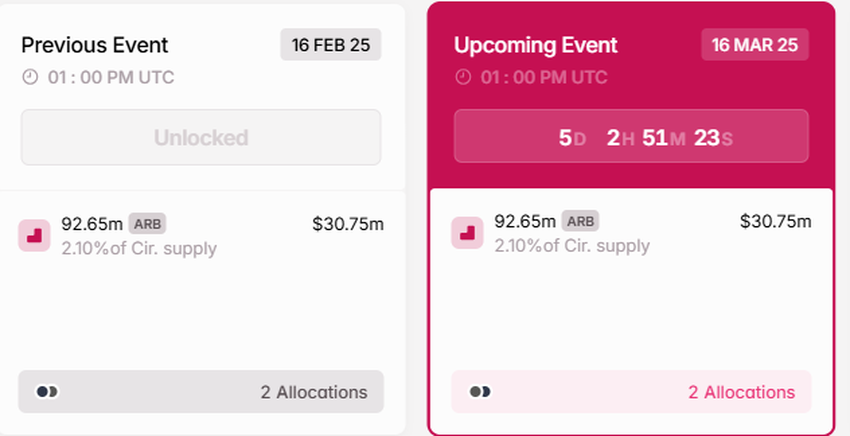Expand 2 Allocations in Upcoming Event card

point(741,392)
